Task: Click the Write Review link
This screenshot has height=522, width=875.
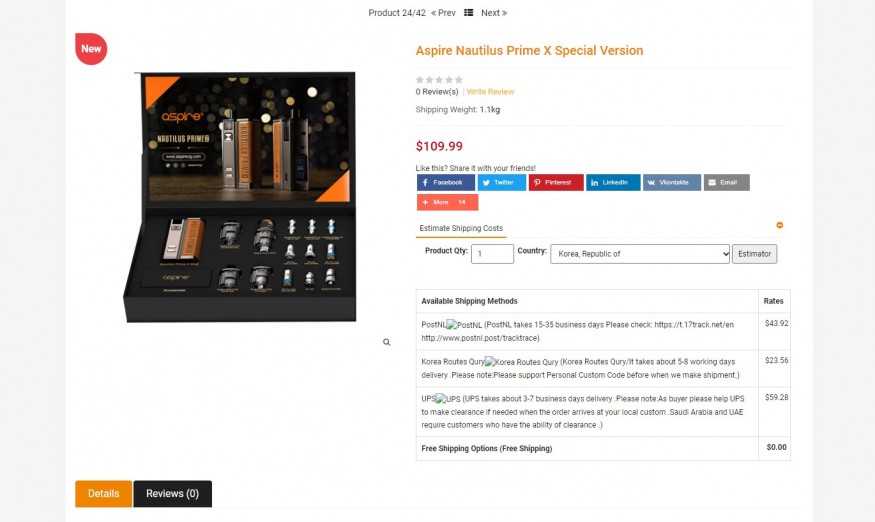Action: pos(490,92)
